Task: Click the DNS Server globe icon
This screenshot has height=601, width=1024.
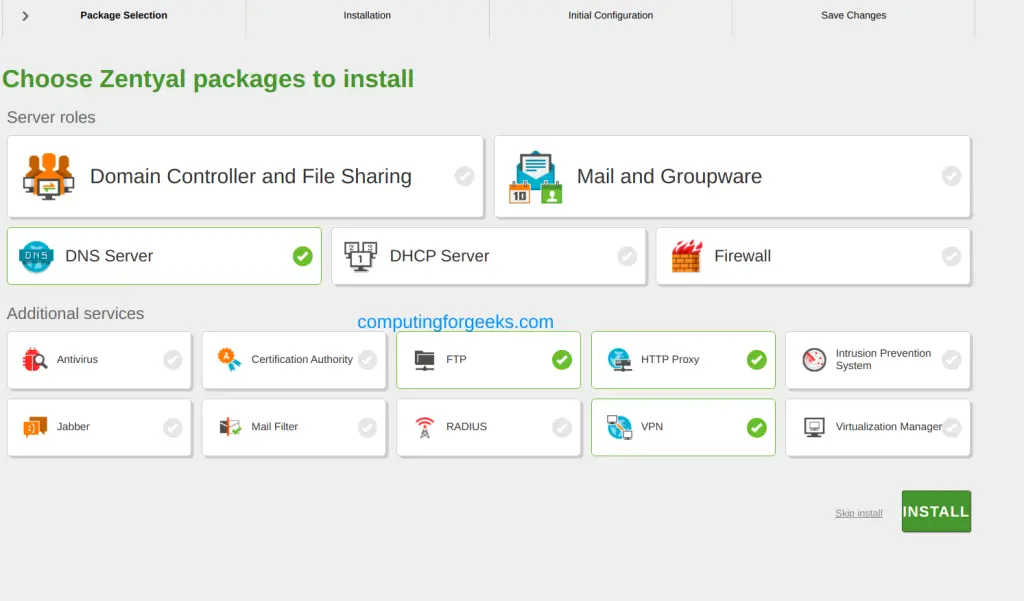Action: 36,256
